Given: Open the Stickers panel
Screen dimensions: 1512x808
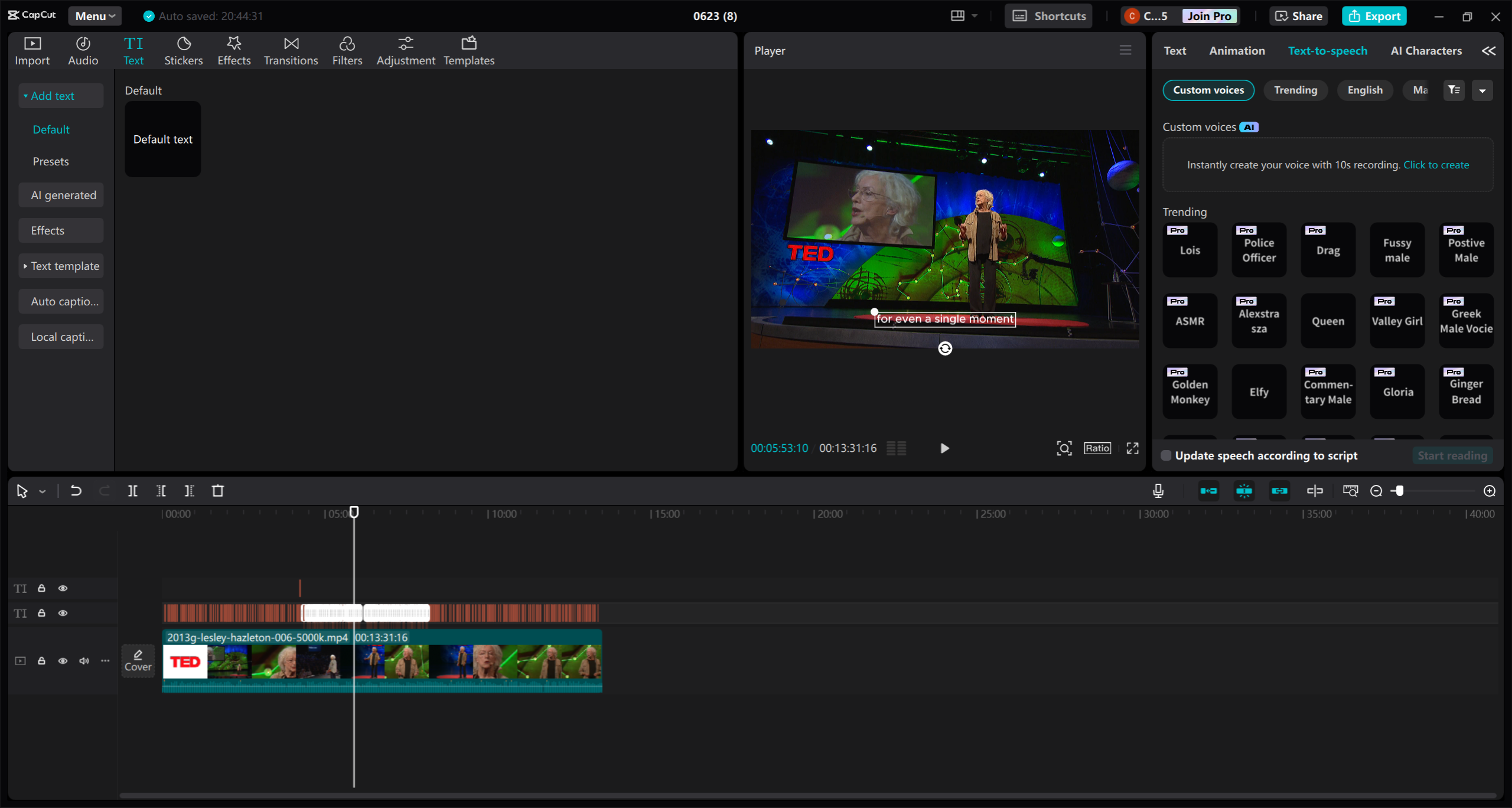Looking at the screenshot, I should click(183, 51).
